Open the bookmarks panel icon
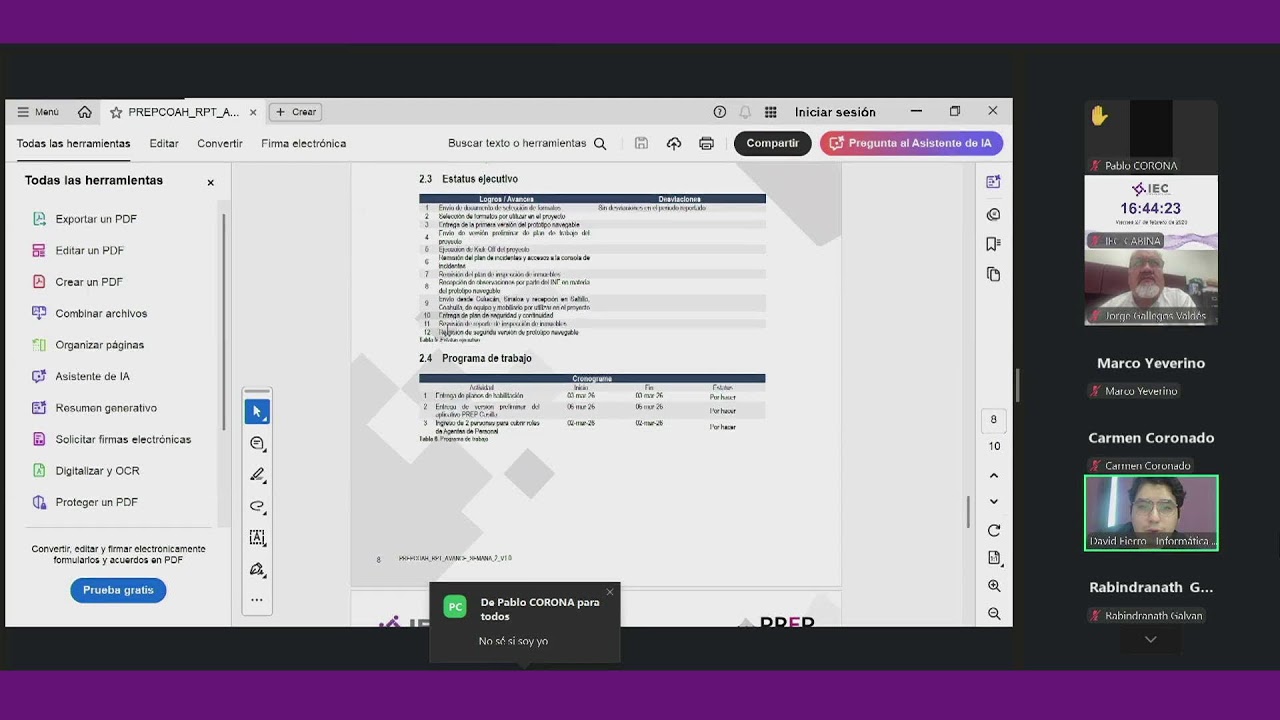This screenshot has height=720, width=1280. (993, 244)
